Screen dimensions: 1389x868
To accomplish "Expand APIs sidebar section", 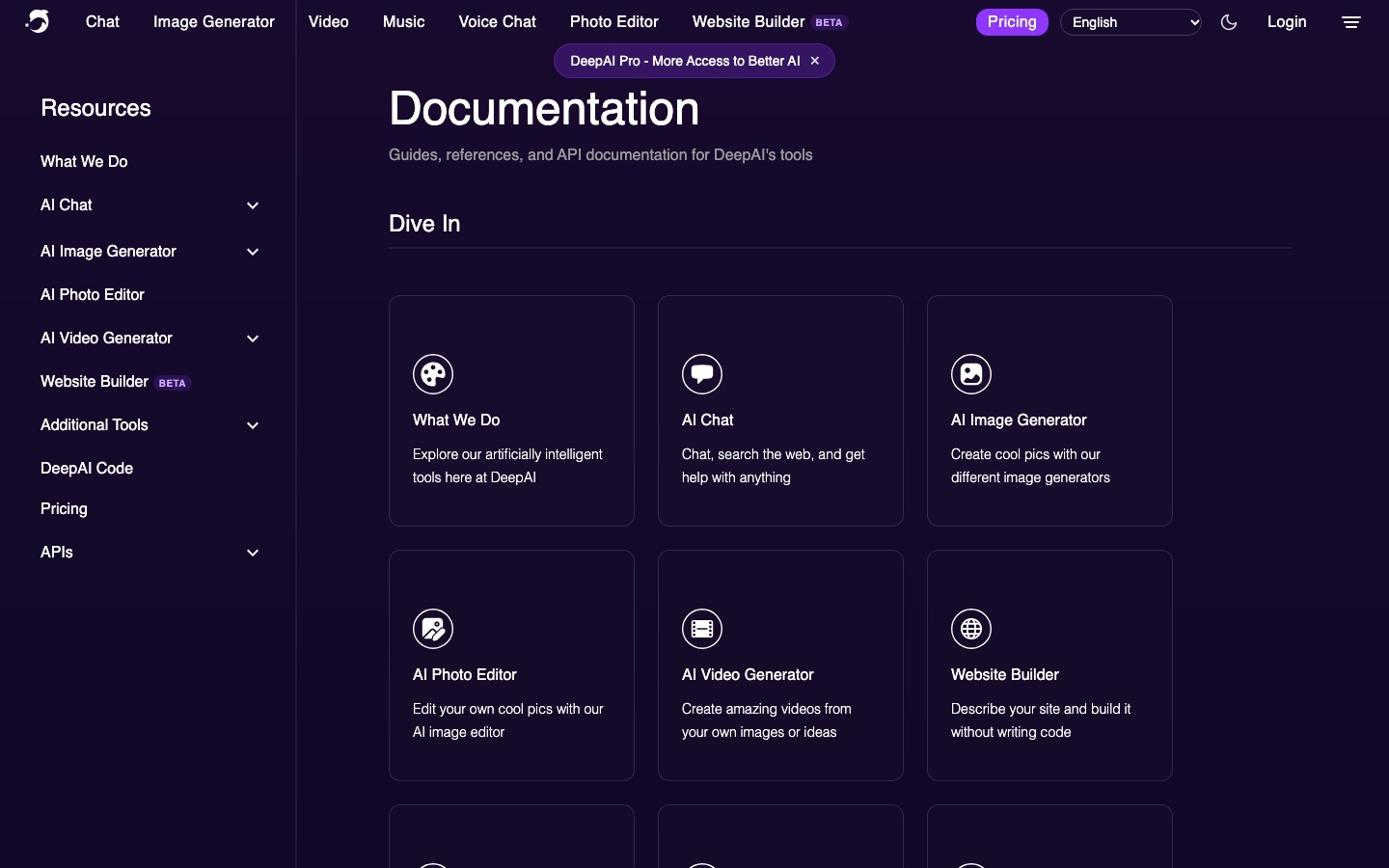I will 253,553.
